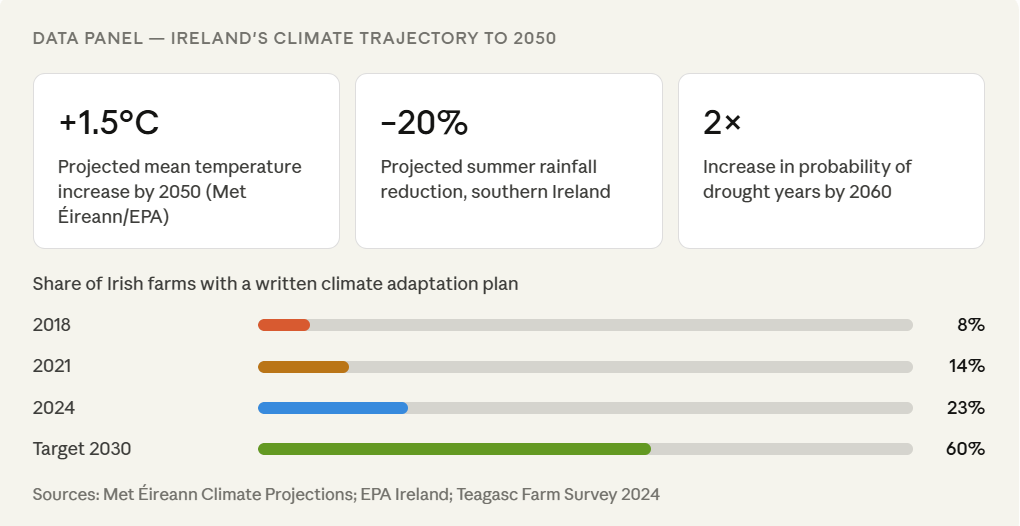
Task: Select the +1.5°C statistic value
Action: [x=109, y=123]
